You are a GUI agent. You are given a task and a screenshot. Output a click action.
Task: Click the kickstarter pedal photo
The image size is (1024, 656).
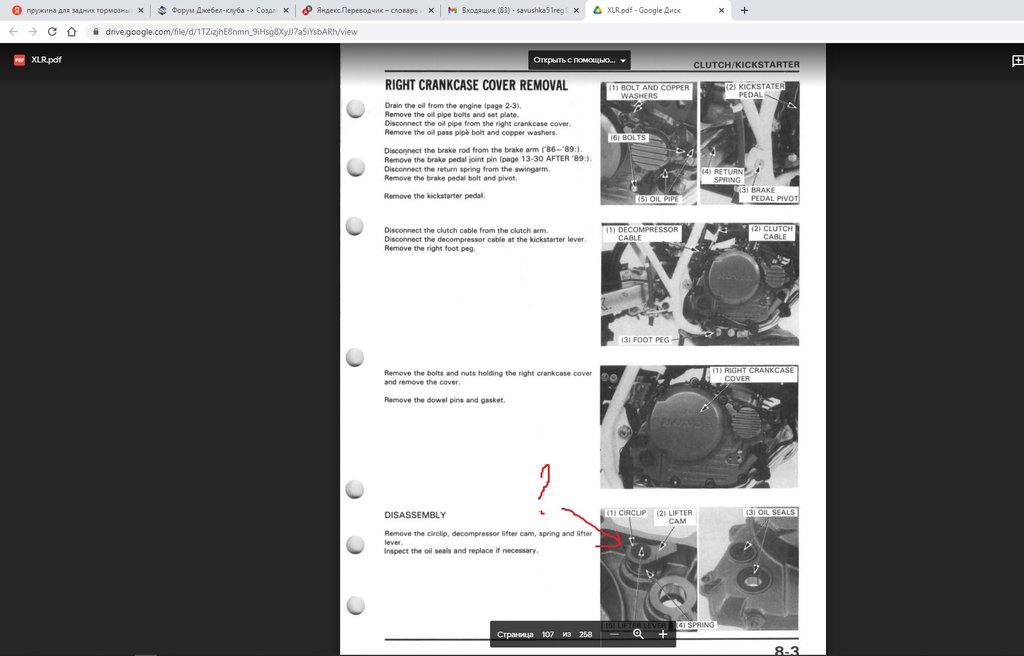(750, 143)
